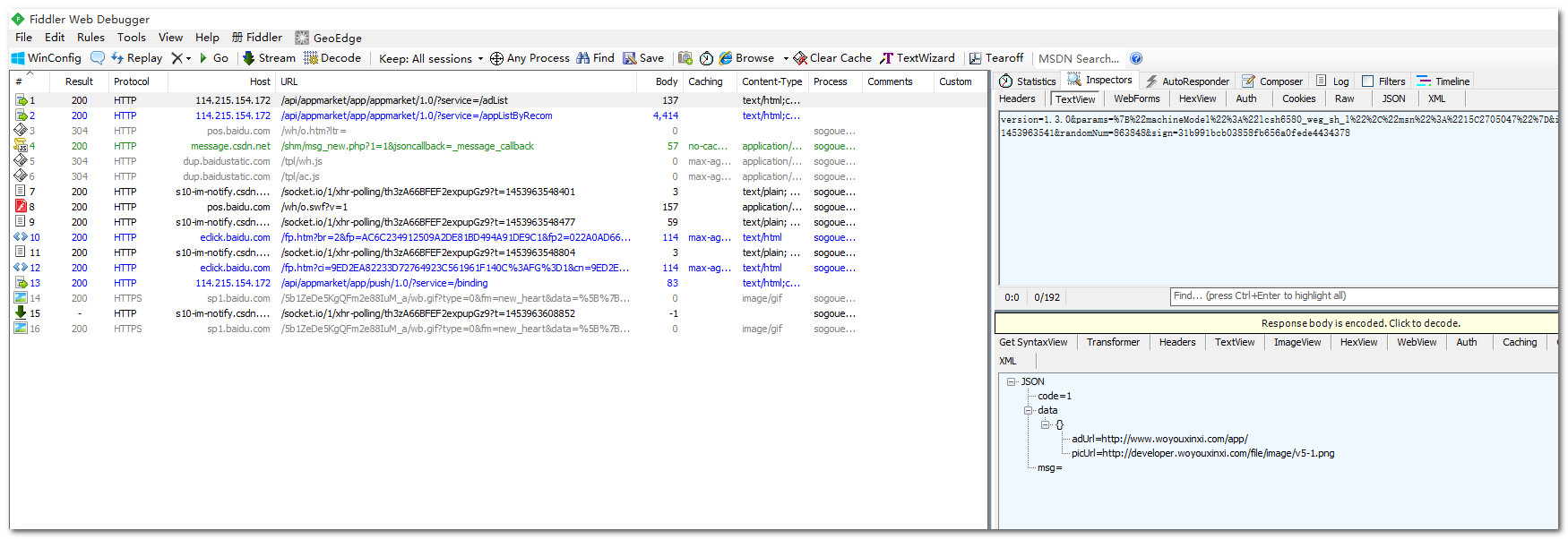
Task: Select the request HexView tab
Action: 1197,99
